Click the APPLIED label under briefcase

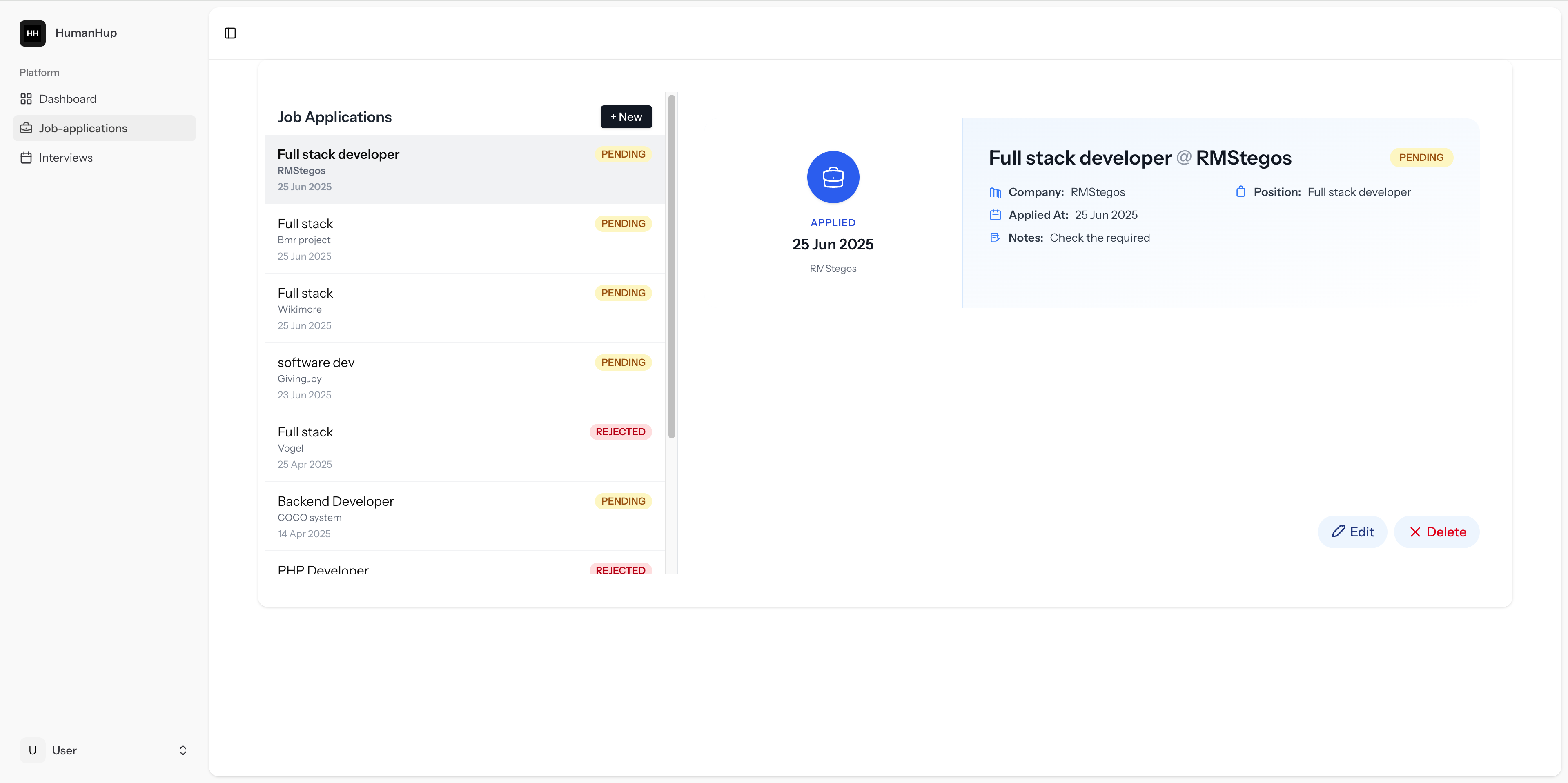click(x=833, y=222)
